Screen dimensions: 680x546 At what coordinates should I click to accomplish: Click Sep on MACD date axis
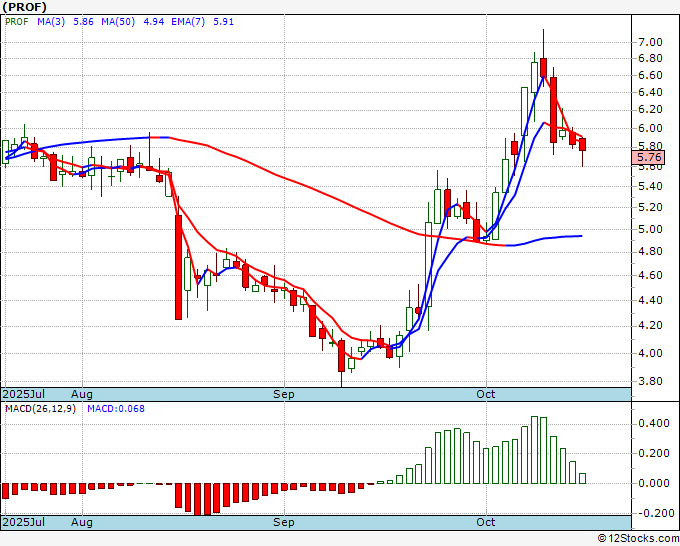pos(284,522)
